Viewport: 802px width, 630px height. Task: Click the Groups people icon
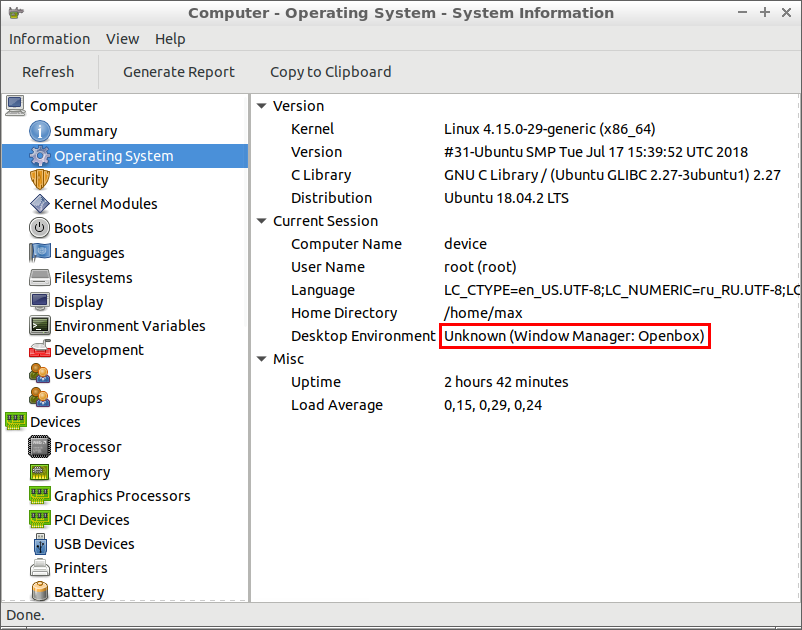click(39, 397)
